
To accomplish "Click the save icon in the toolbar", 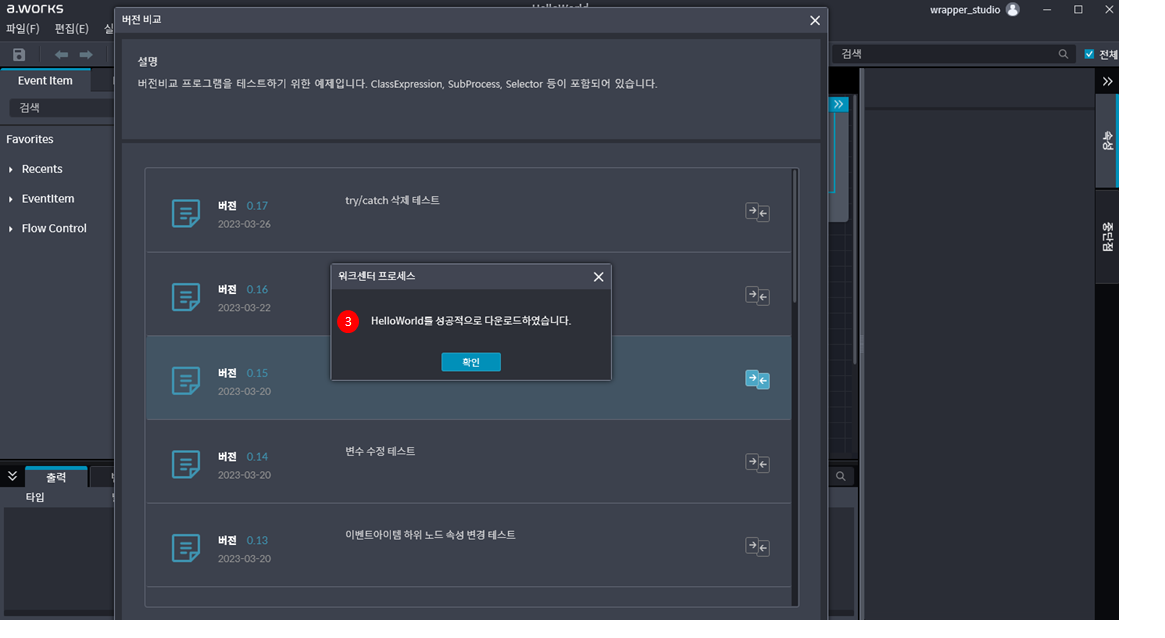I will point(18,54).
